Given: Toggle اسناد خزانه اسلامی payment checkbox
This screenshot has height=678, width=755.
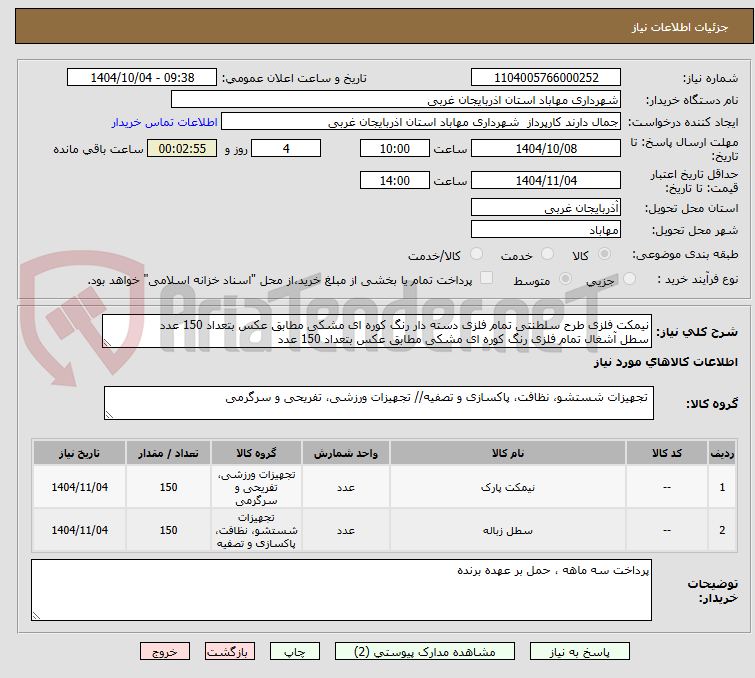Looking at the screenshot, I should point(487,278).
